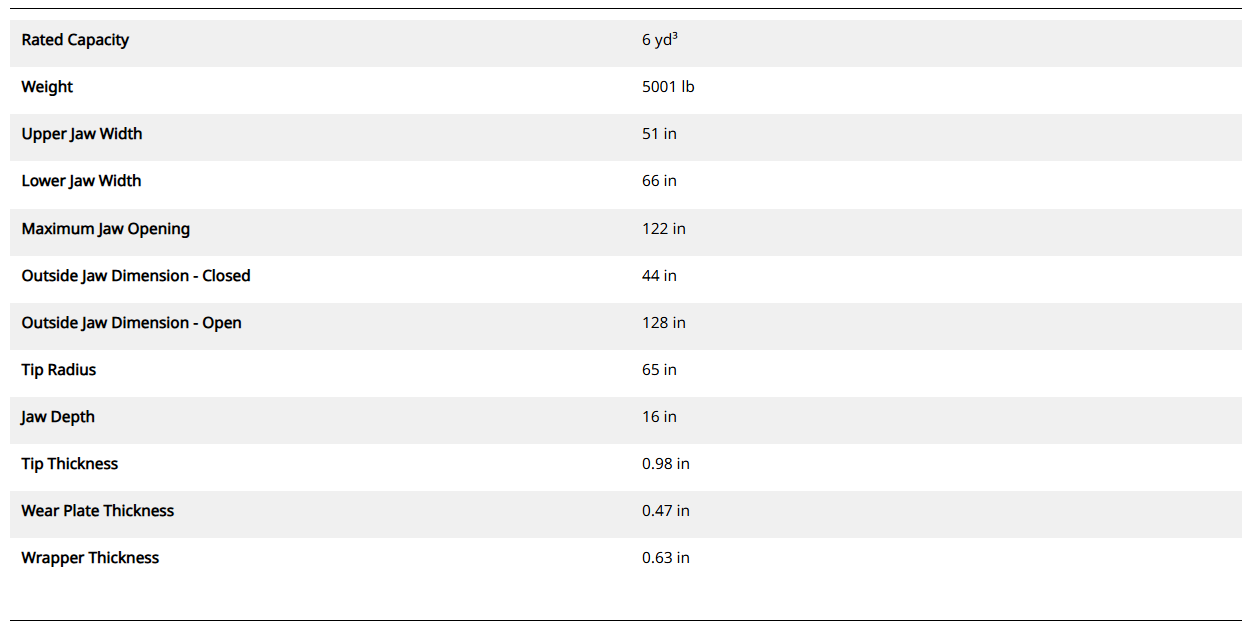Select the 5001 lb weight value
1258x632 pixels.
(x=668, y=87)
